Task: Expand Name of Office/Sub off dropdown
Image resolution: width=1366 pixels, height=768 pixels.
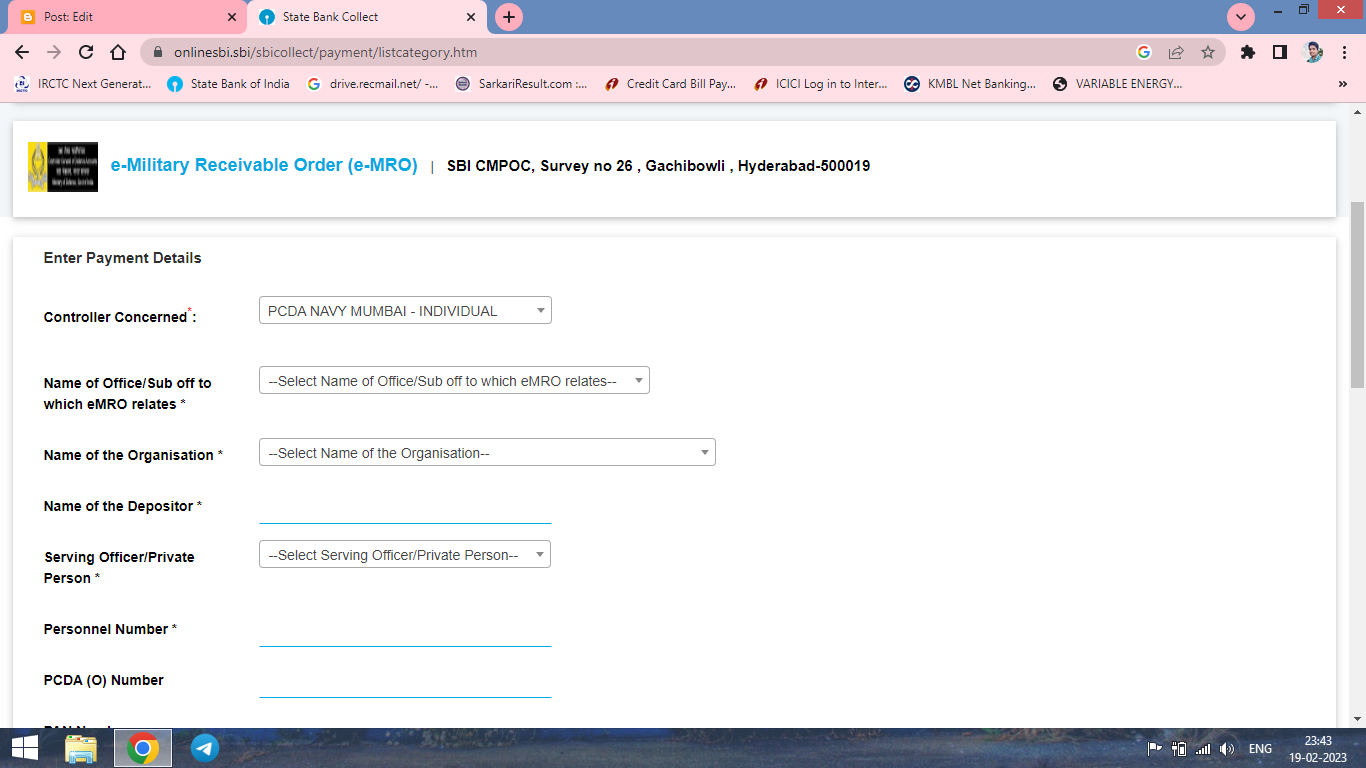Action: pos(454,380)
